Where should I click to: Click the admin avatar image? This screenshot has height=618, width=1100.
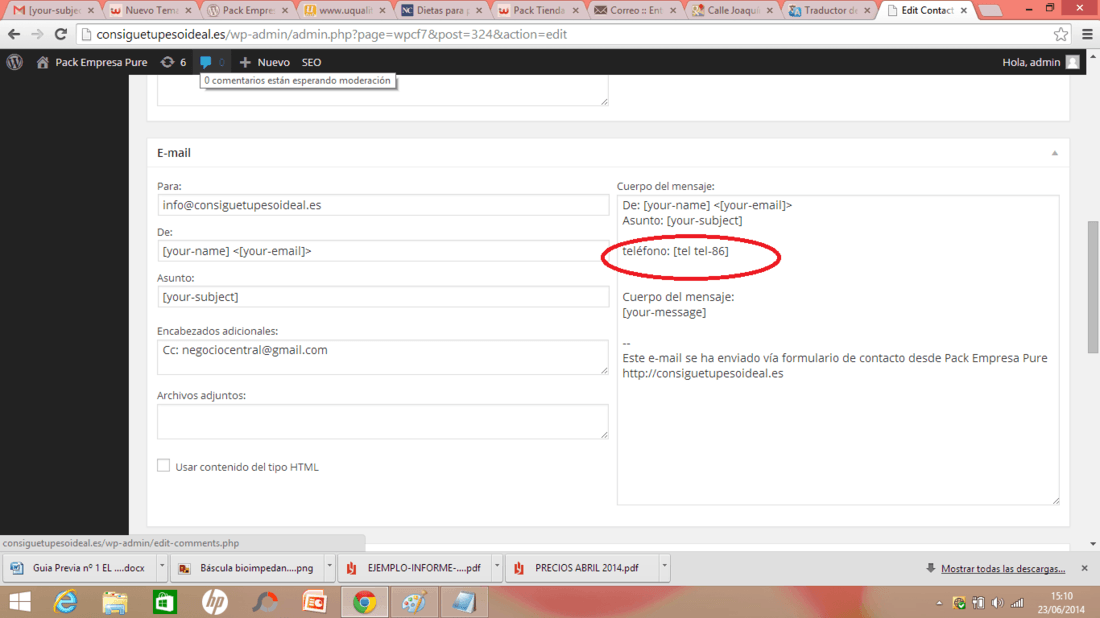coord(1073,62)
